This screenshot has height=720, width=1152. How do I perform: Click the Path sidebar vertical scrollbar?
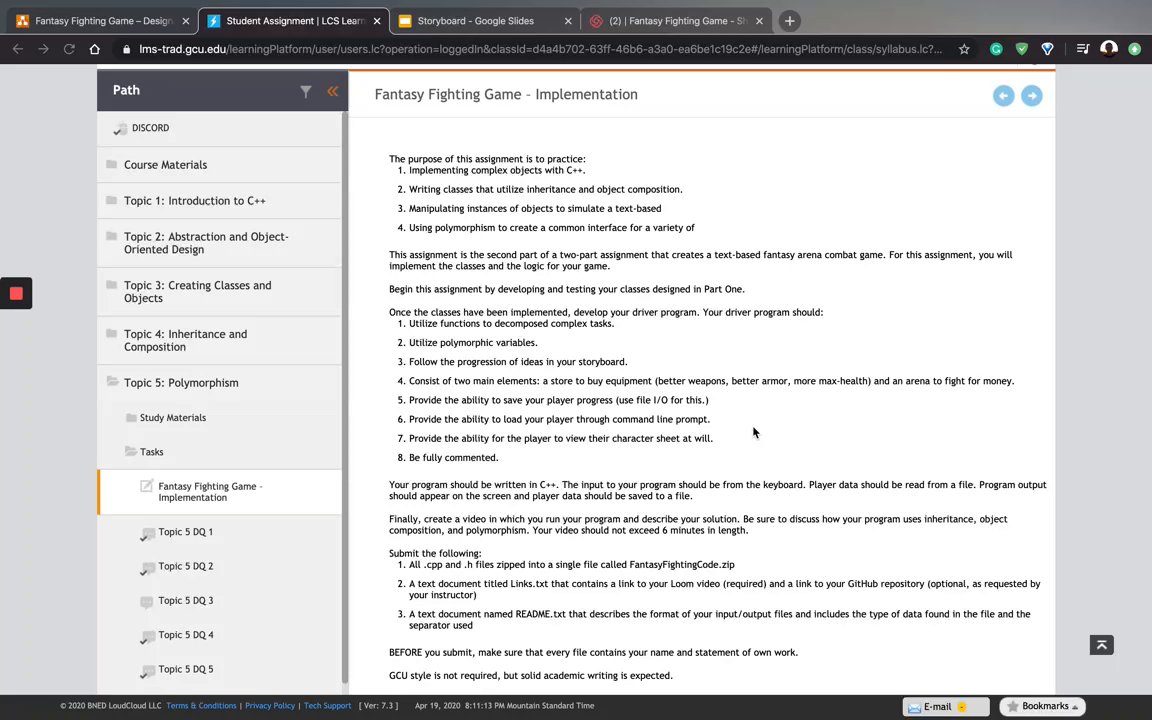click(345, 397)
